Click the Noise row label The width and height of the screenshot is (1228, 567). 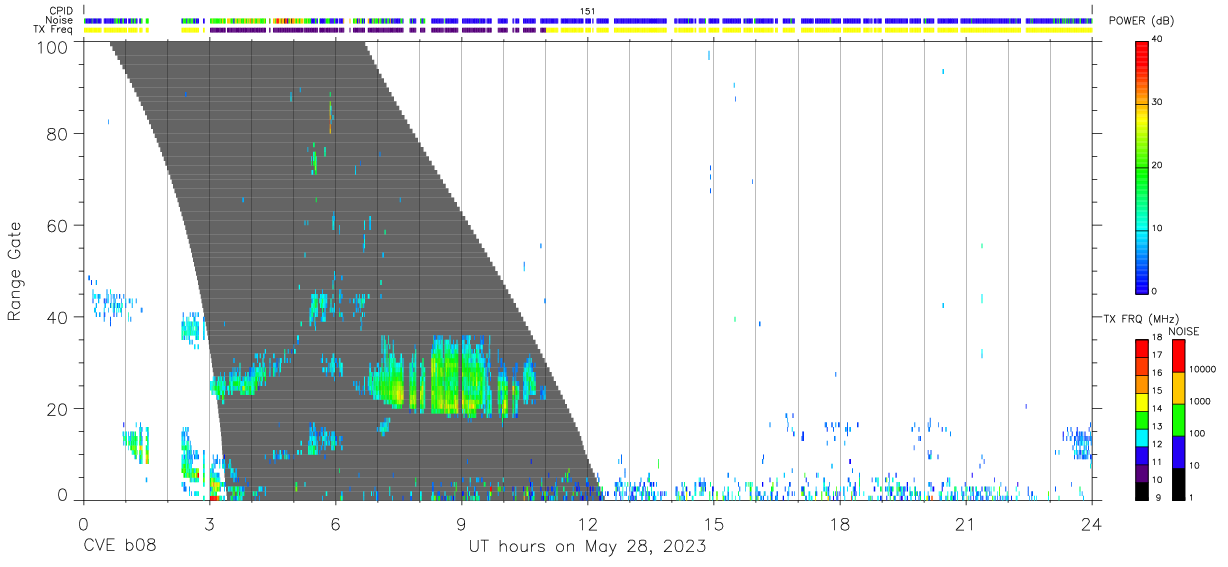coord(59,20)
